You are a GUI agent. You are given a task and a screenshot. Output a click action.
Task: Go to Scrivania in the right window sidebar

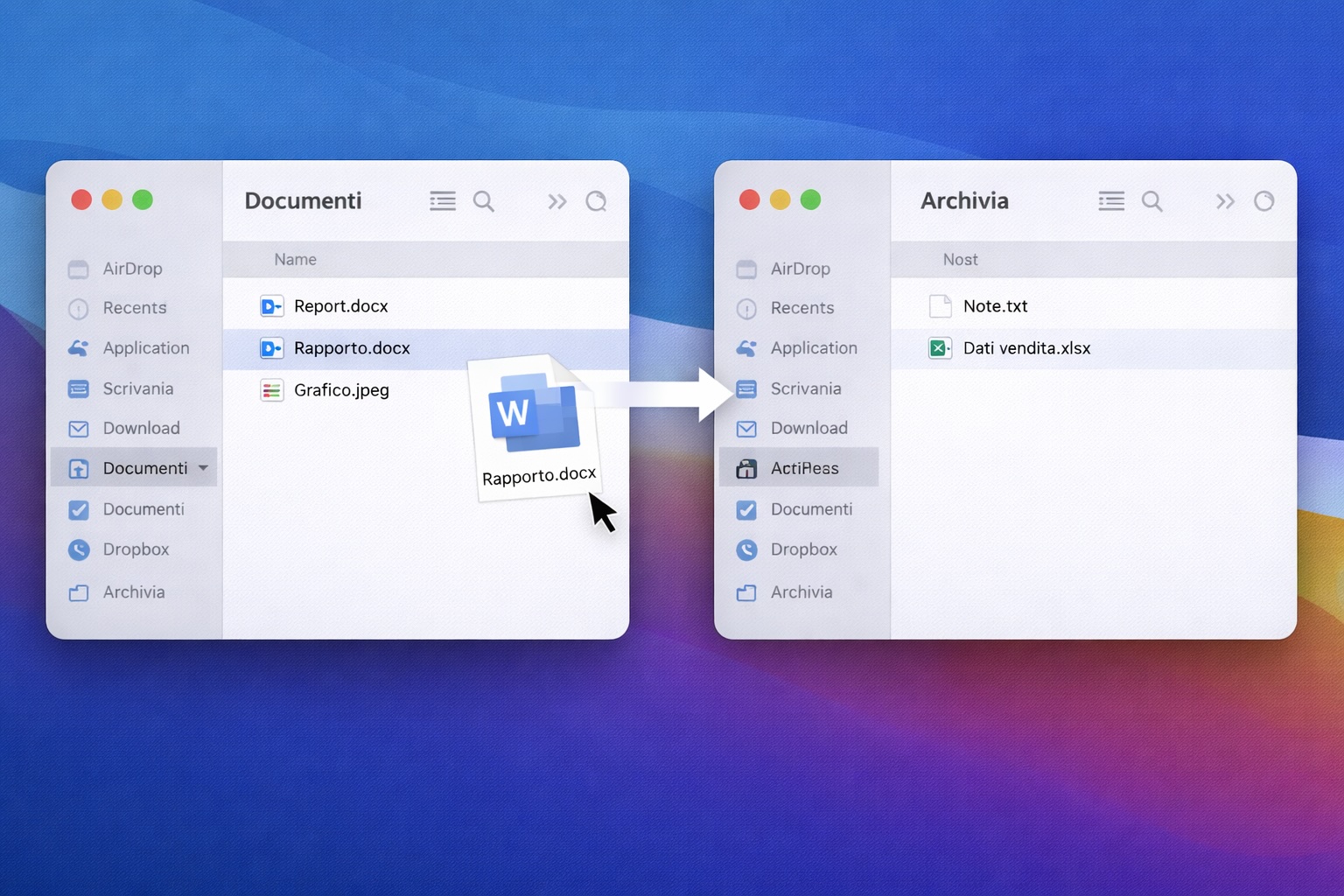point(805,388)
